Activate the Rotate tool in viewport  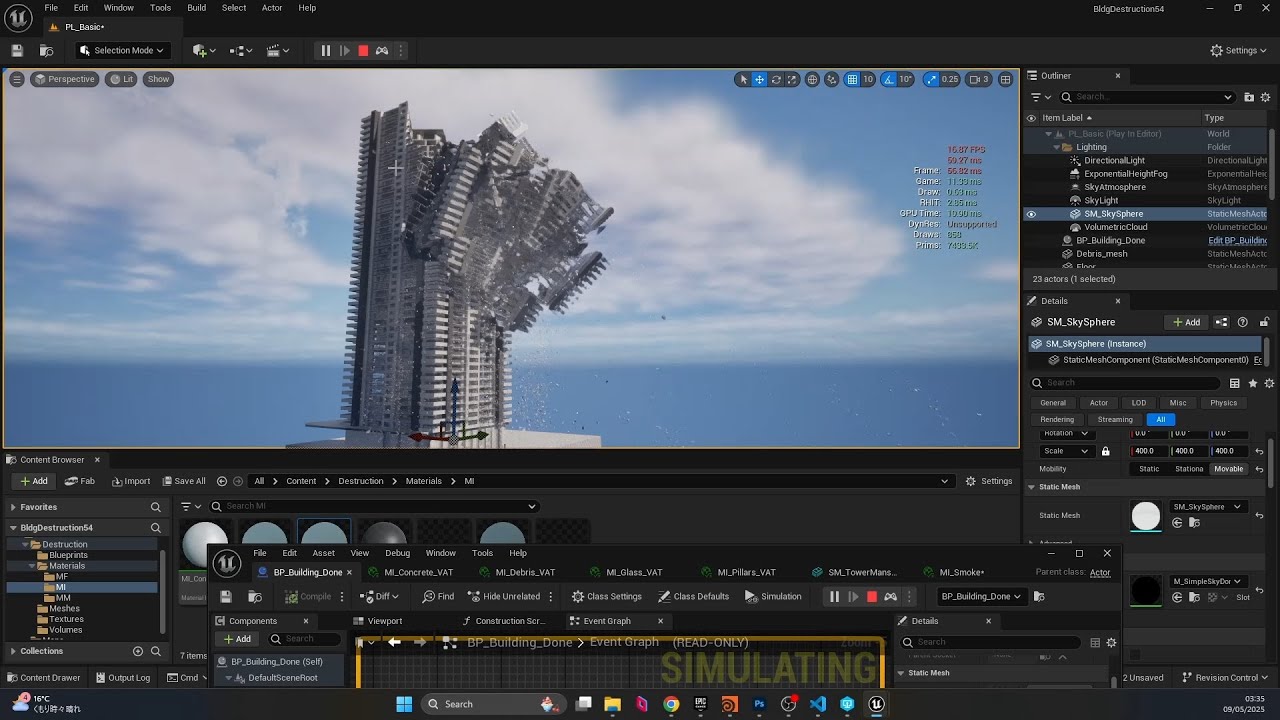[776, 80]
